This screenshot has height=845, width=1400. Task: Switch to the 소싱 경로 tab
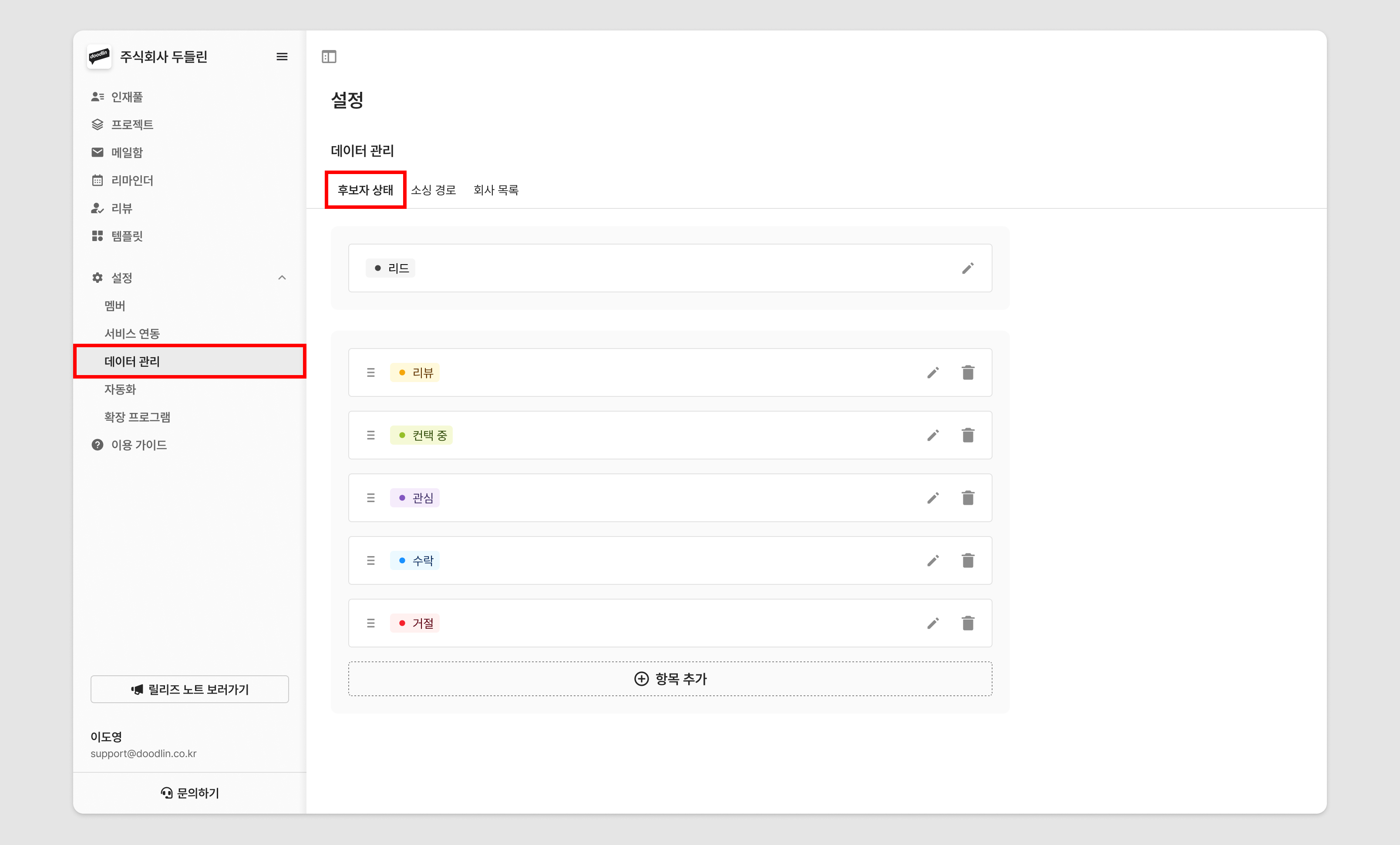[x=433, y=190]
